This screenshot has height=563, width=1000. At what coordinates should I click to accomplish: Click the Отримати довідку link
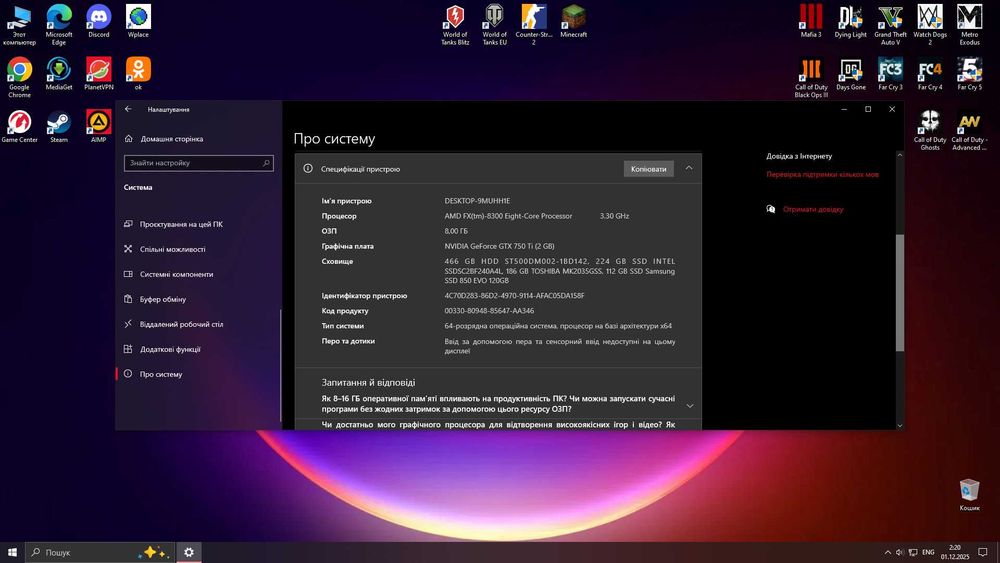tap(813, 209)
